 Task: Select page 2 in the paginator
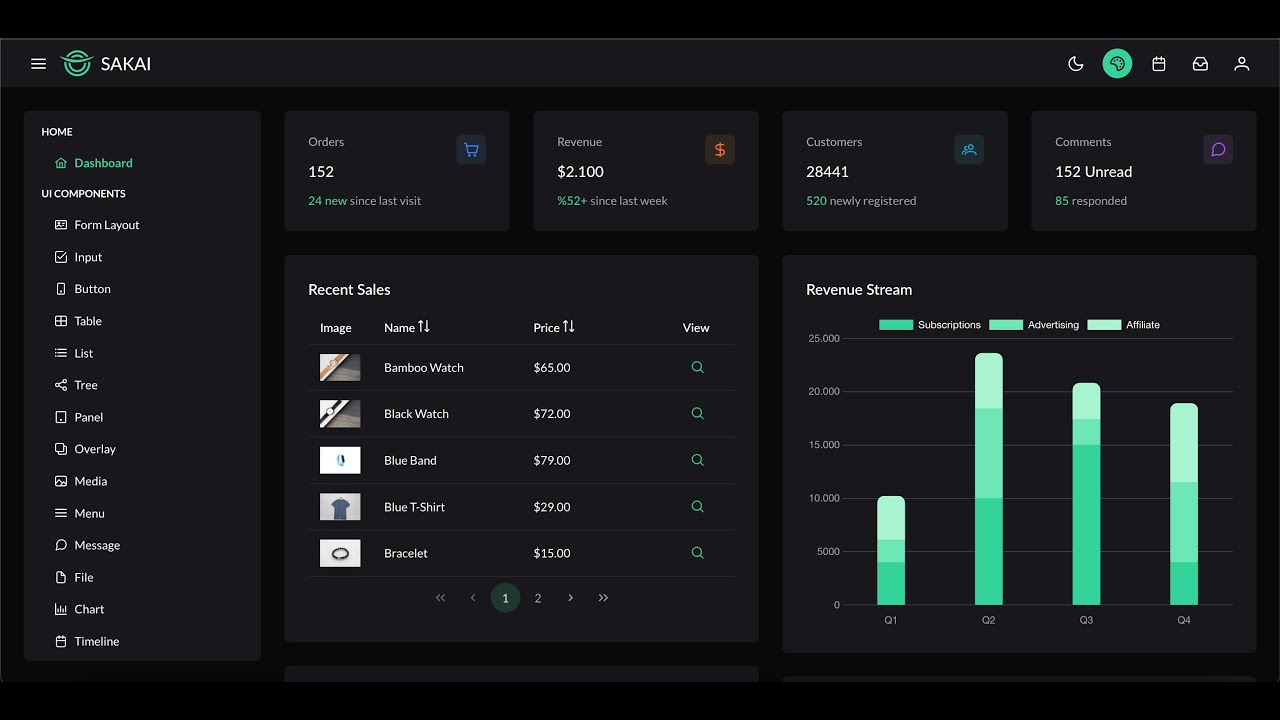point(538,598)
